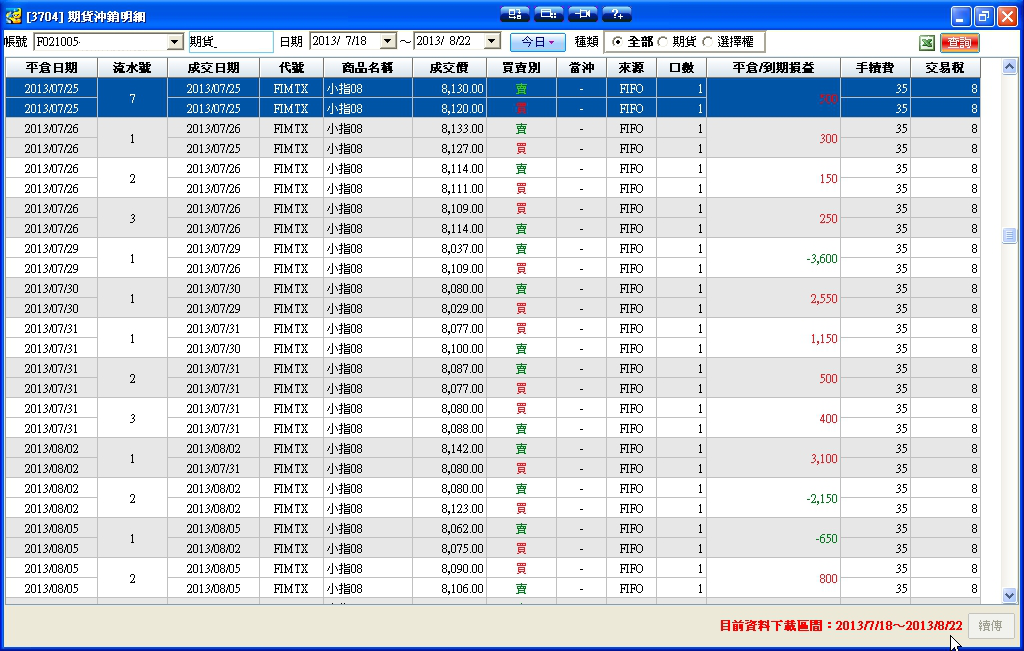This screenshot has height=651, width=1024.
Task: Open the account F021005 dropdown
Action: tap(174, 42)
